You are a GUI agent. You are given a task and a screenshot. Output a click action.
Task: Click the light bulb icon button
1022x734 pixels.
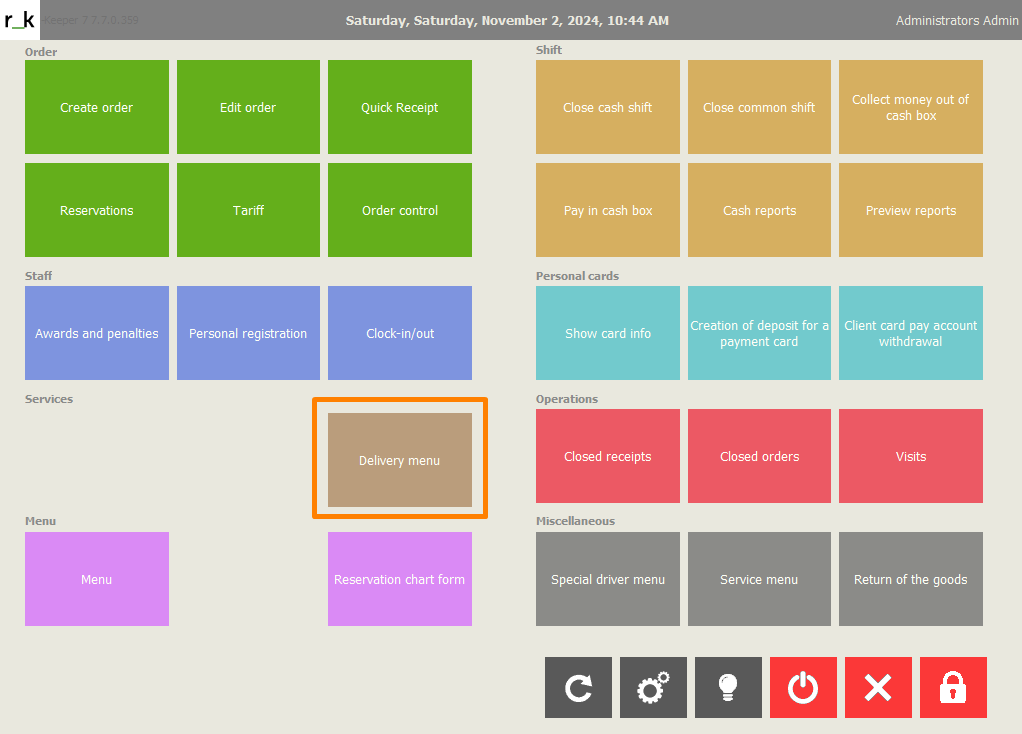(728, 687)
